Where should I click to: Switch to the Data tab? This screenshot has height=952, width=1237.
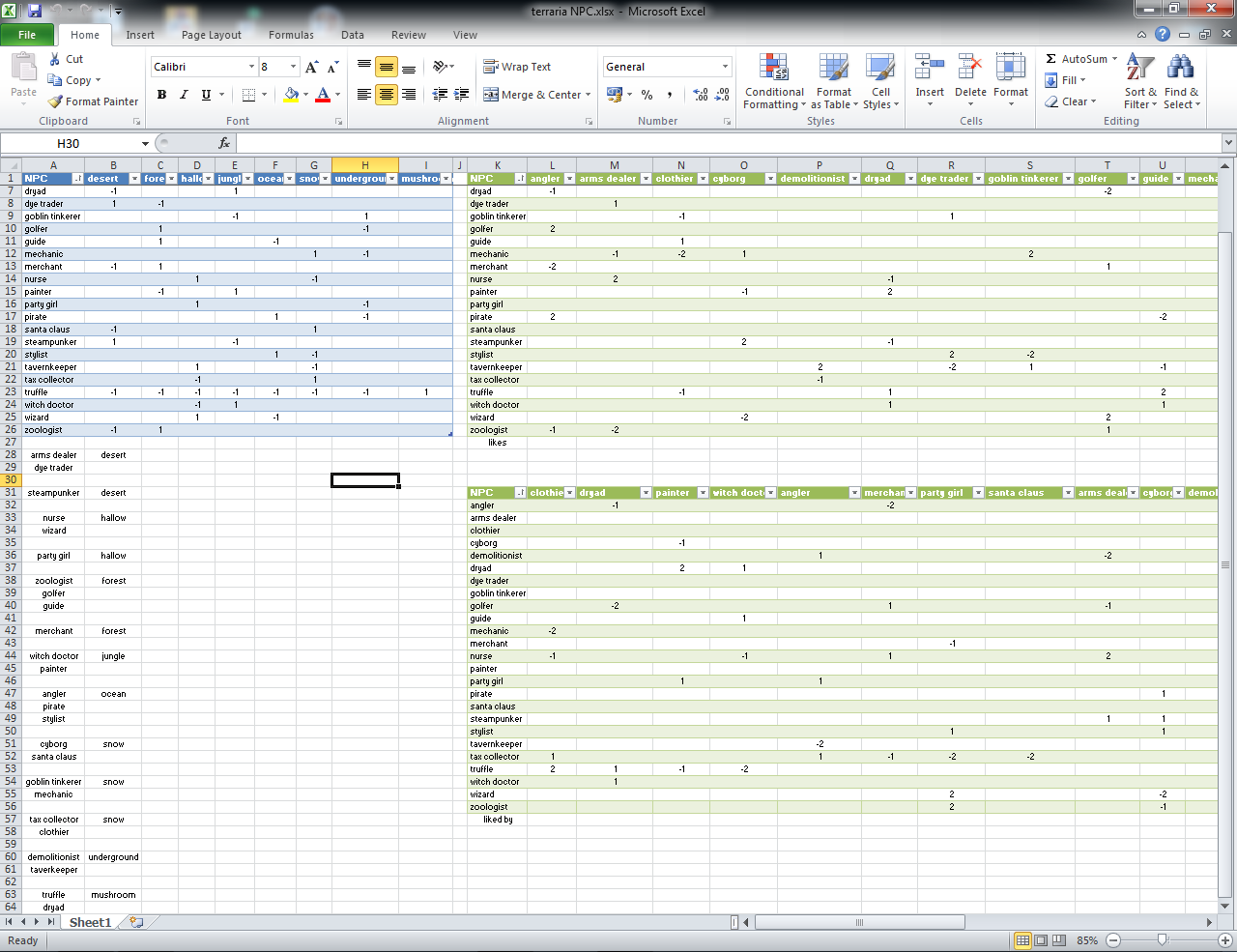point(353,35)
